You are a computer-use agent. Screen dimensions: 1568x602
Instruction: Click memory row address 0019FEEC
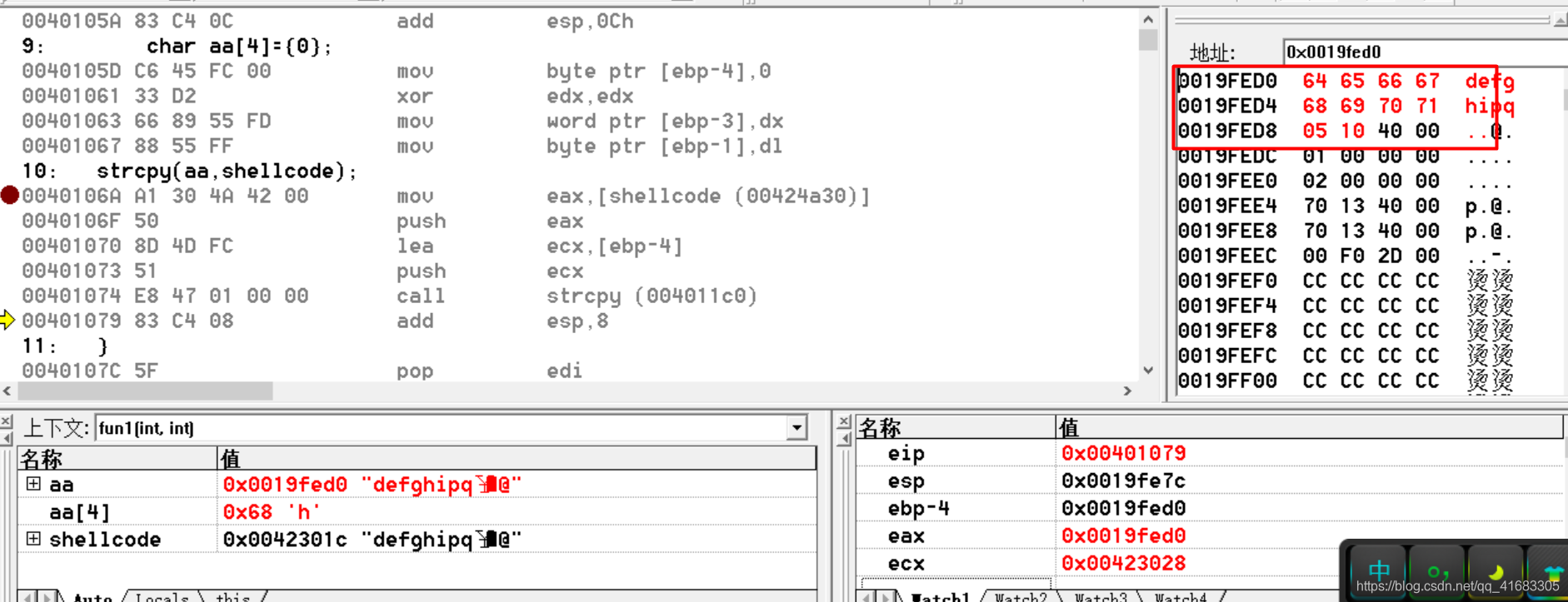tap(1227, 256)
